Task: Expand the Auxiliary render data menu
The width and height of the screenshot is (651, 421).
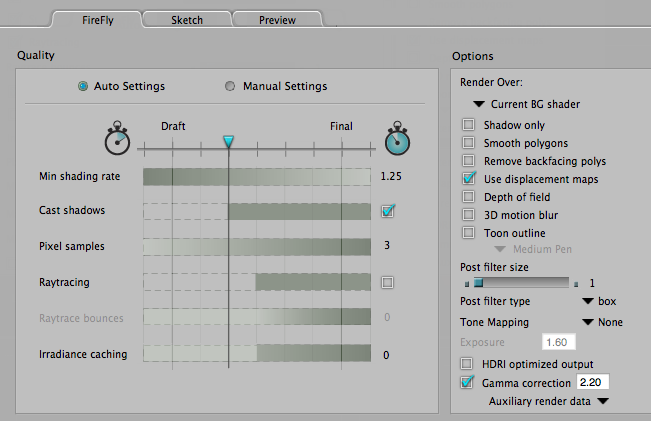Action: coord(549,401)
